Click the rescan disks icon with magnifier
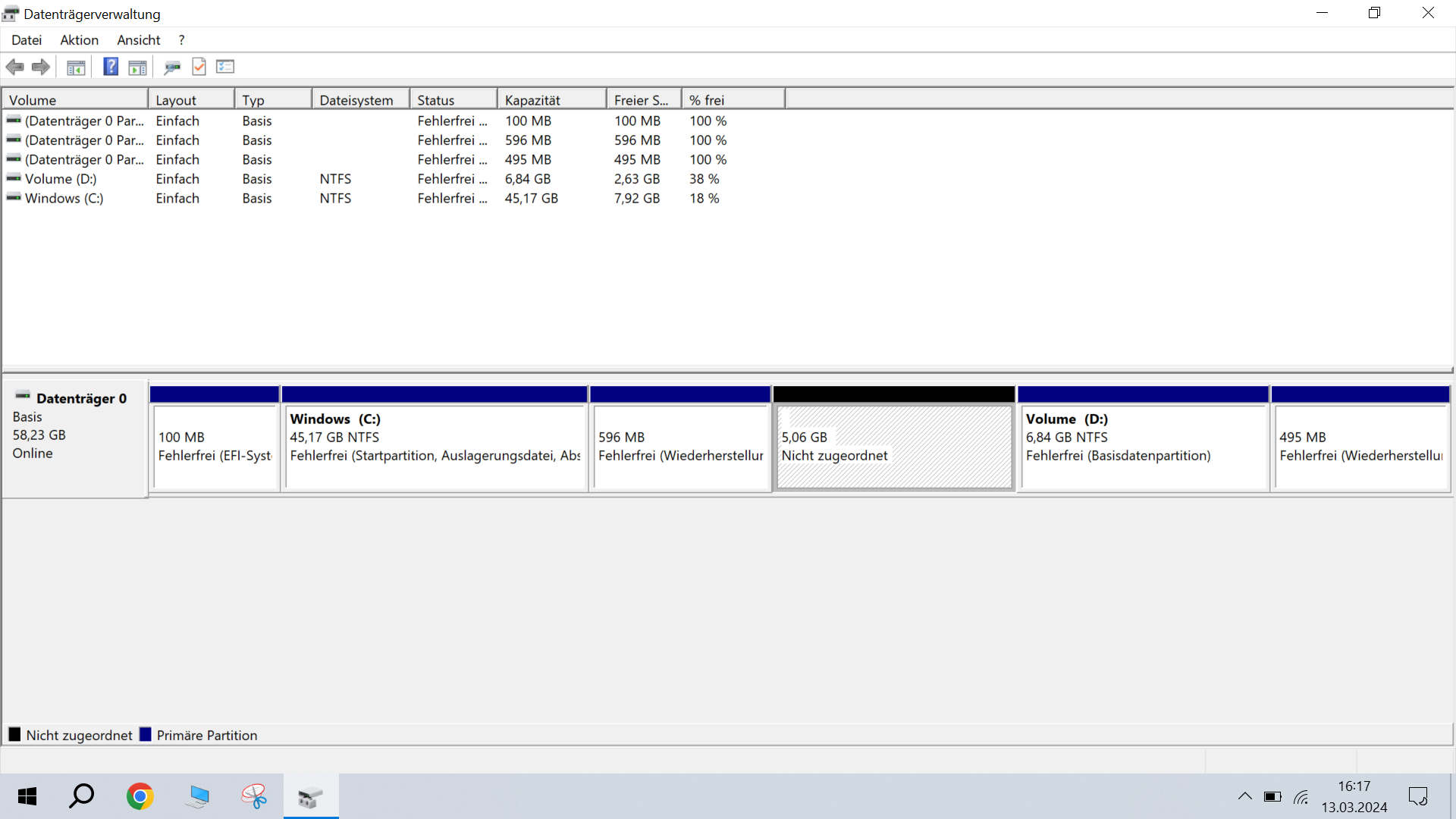The image size is (1456, 819). pyautogui.click(x=172, y=67)
